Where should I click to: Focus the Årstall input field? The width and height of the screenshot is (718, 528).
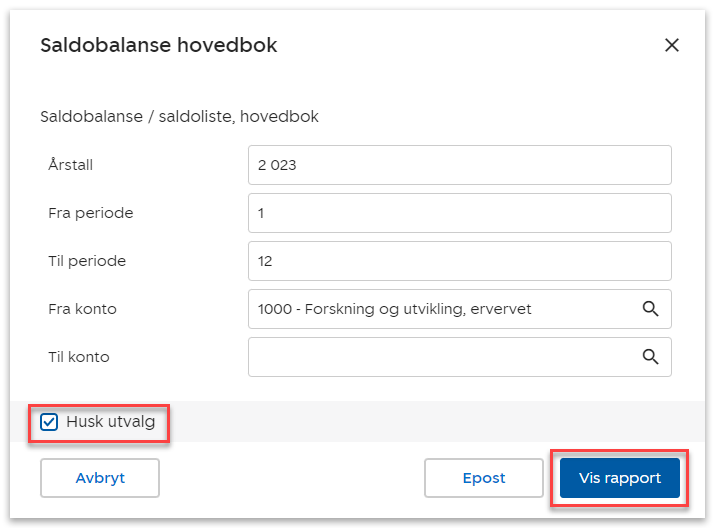(459, 165)
